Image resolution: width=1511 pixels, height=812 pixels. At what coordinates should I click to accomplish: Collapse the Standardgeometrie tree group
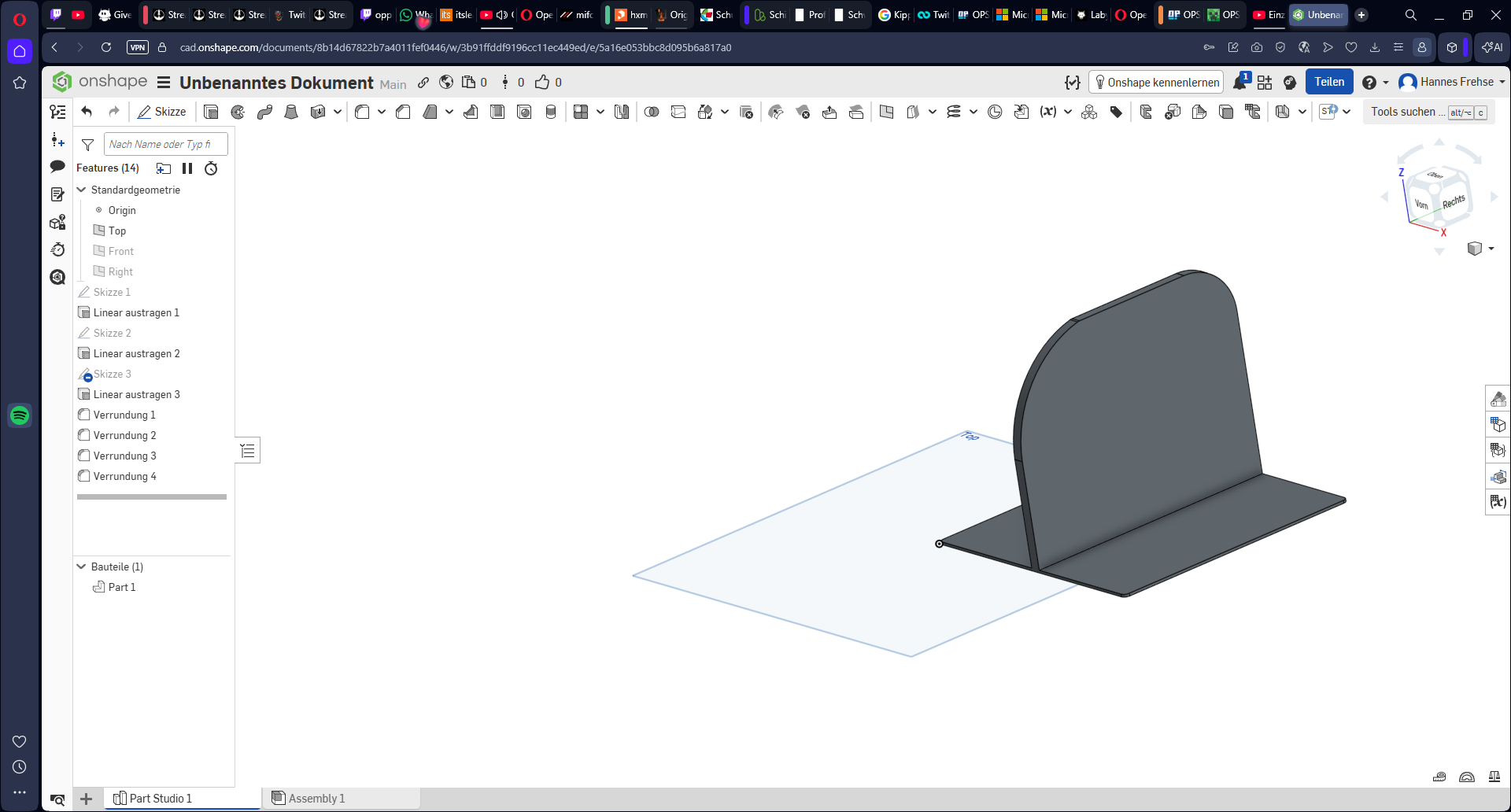coord(81,190)
